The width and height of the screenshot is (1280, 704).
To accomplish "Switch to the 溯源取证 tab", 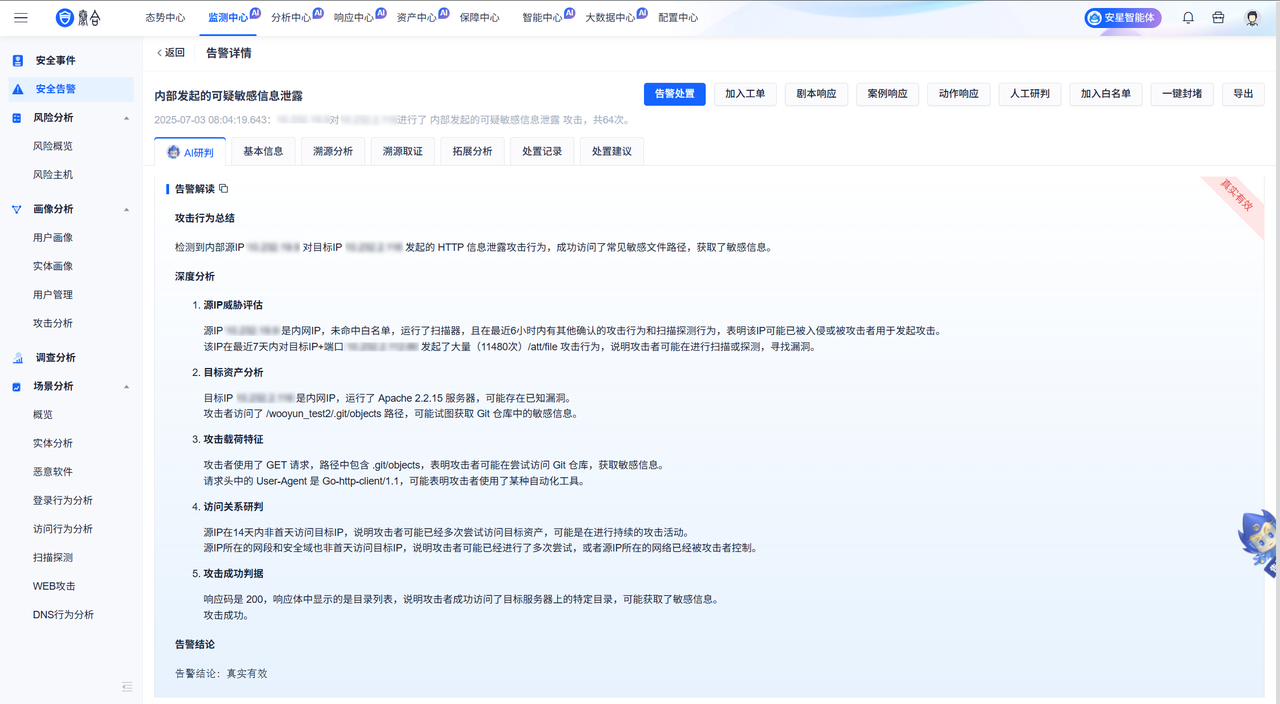I will [x=402, y=151].
